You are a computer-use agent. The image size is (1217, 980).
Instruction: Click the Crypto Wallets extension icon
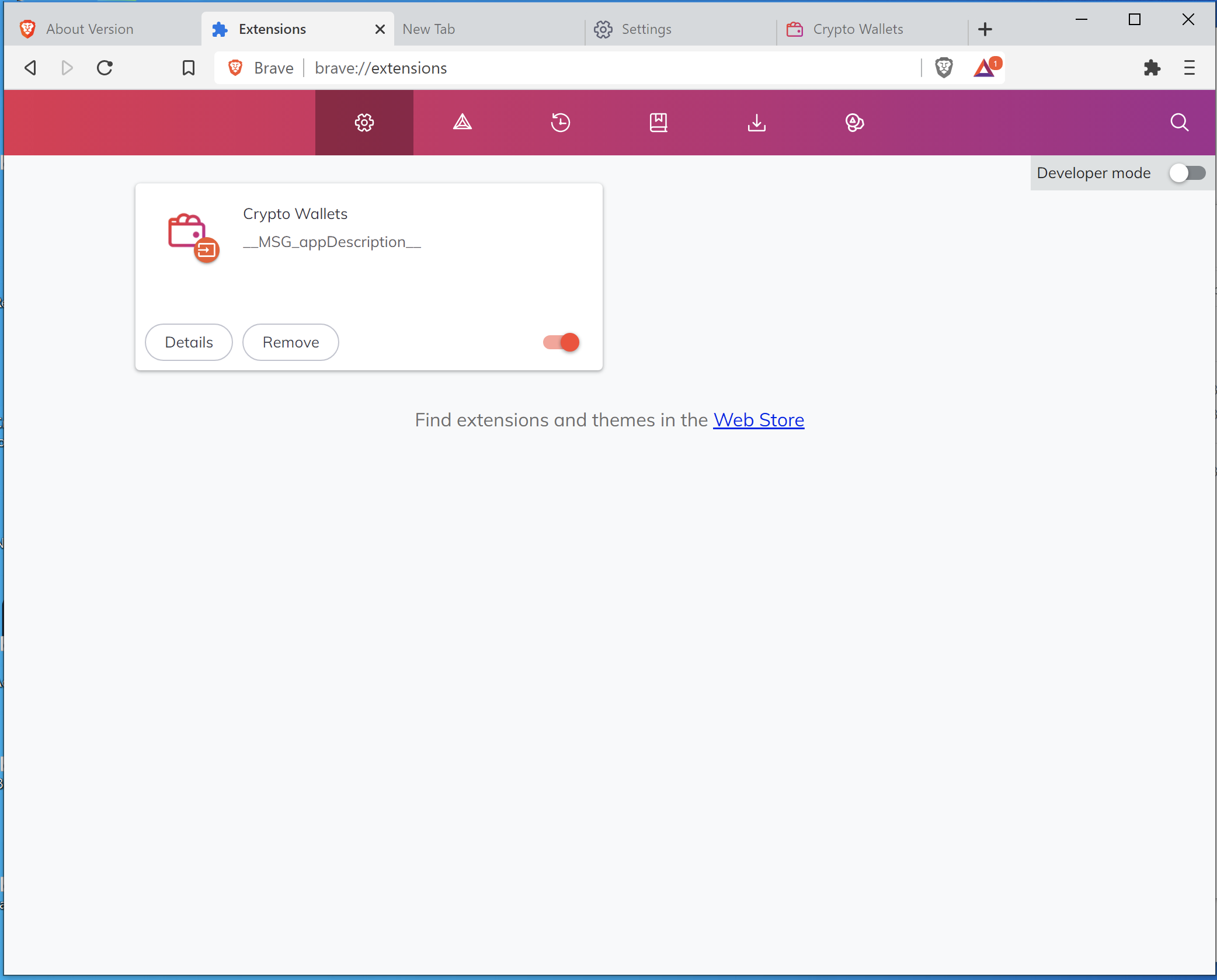[192, 236]
